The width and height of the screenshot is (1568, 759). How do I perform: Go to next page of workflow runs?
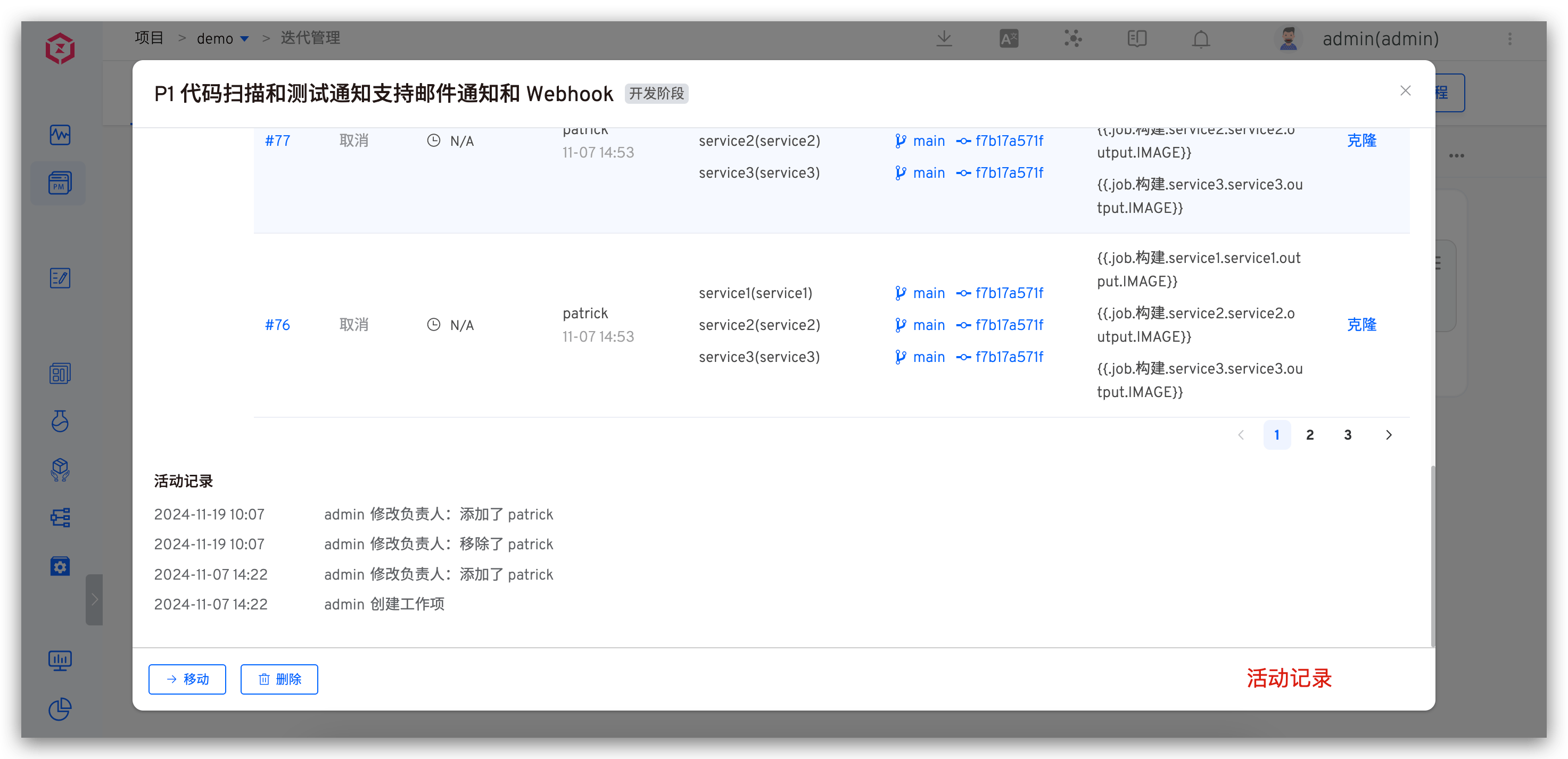(x=1389, y=434)
